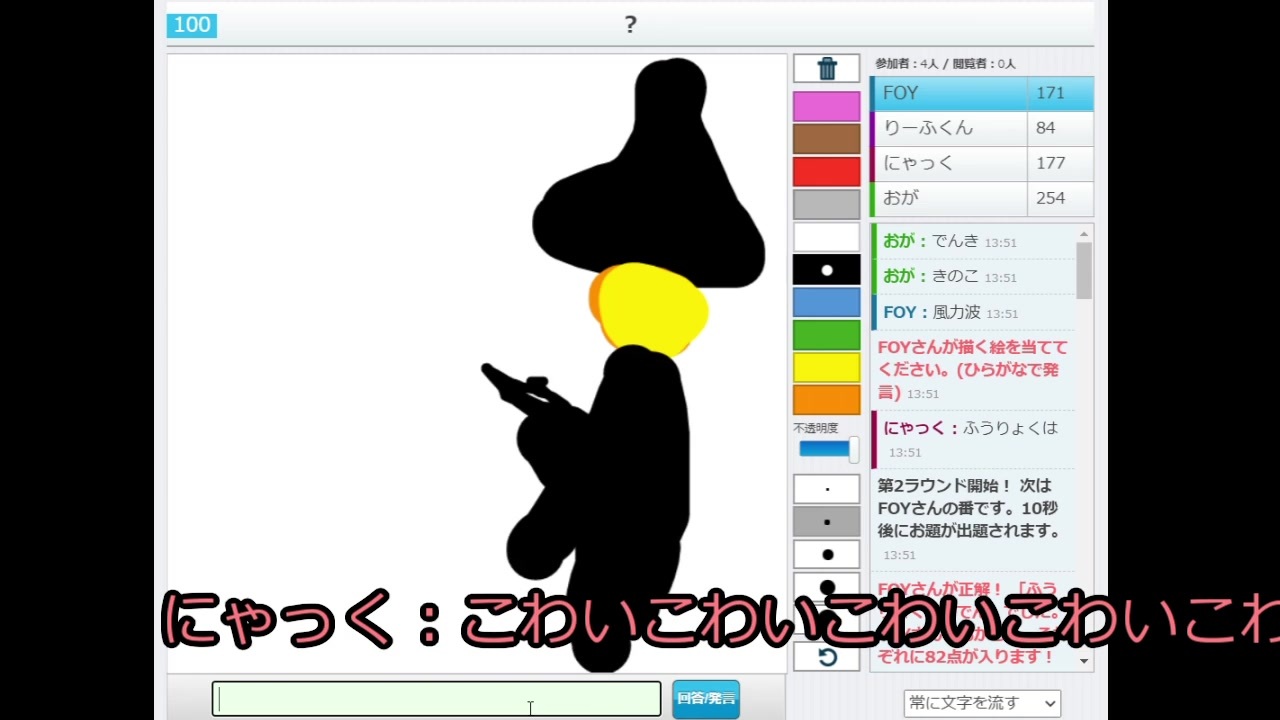The height and width of the screenshot is (720, 1280).
Task: Select the yellow color swatch
Action: point(826,368)
